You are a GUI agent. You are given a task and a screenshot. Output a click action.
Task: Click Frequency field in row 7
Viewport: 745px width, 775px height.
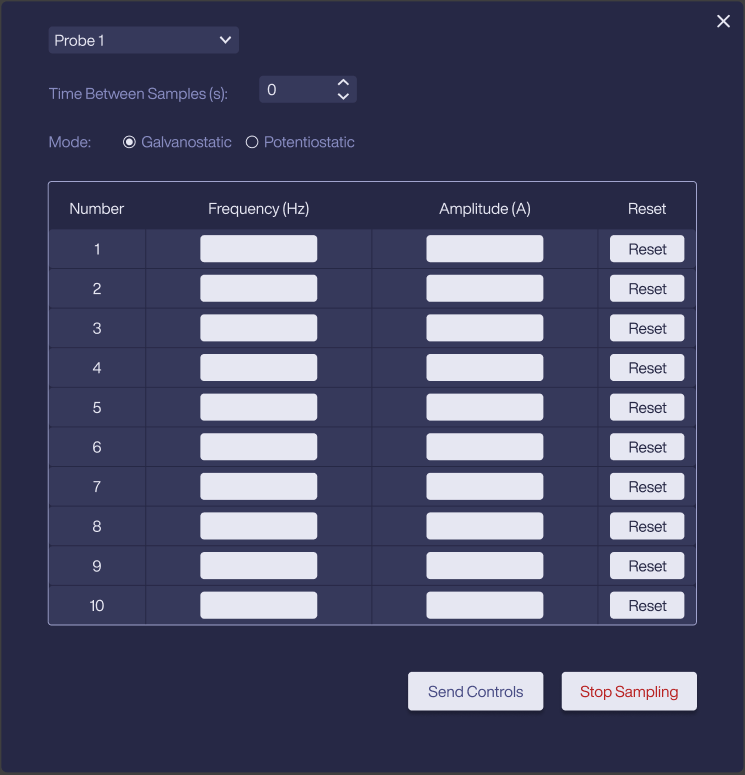coord(259,486)
